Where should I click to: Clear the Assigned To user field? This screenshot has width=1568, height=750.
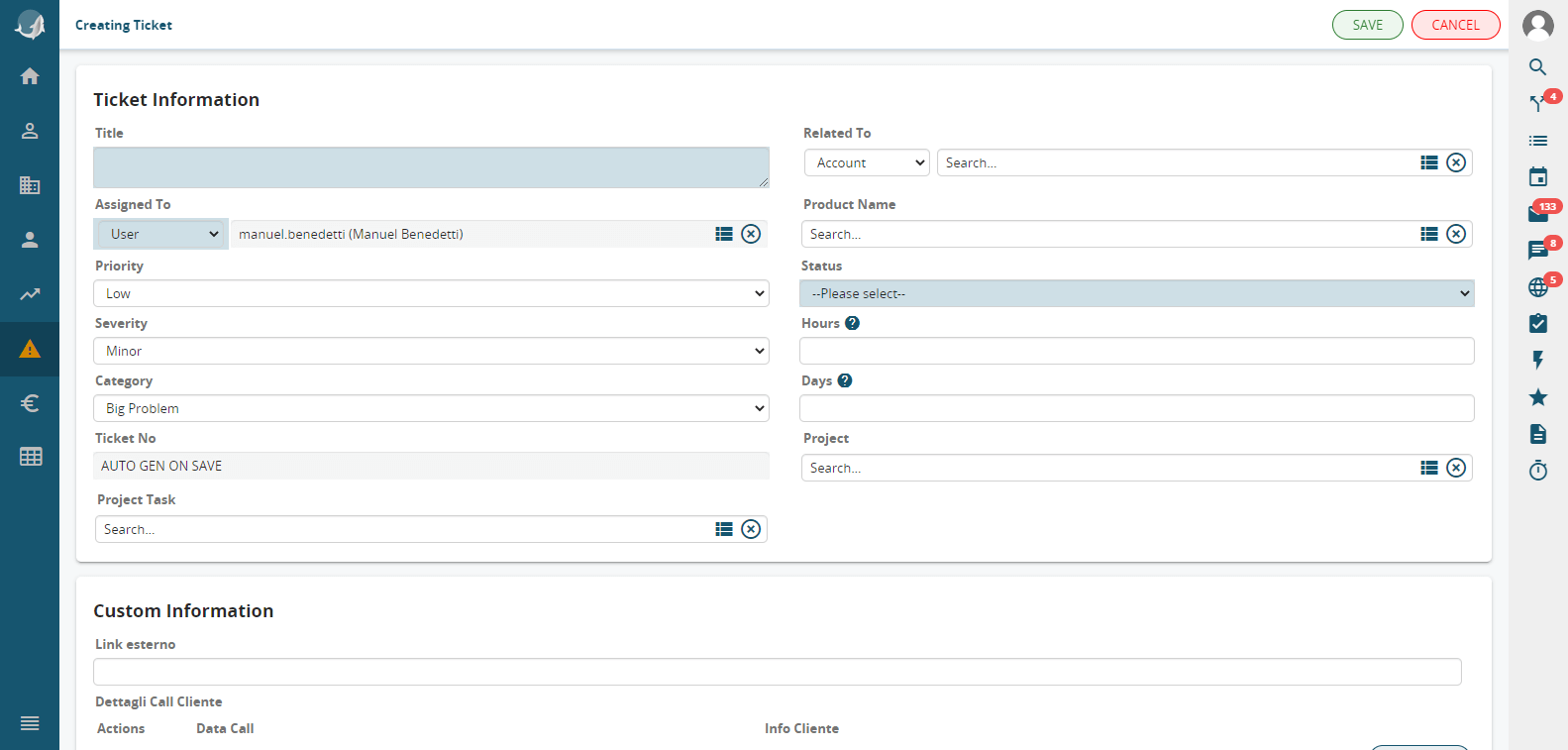pyautogui.click(x=751, y=234)
